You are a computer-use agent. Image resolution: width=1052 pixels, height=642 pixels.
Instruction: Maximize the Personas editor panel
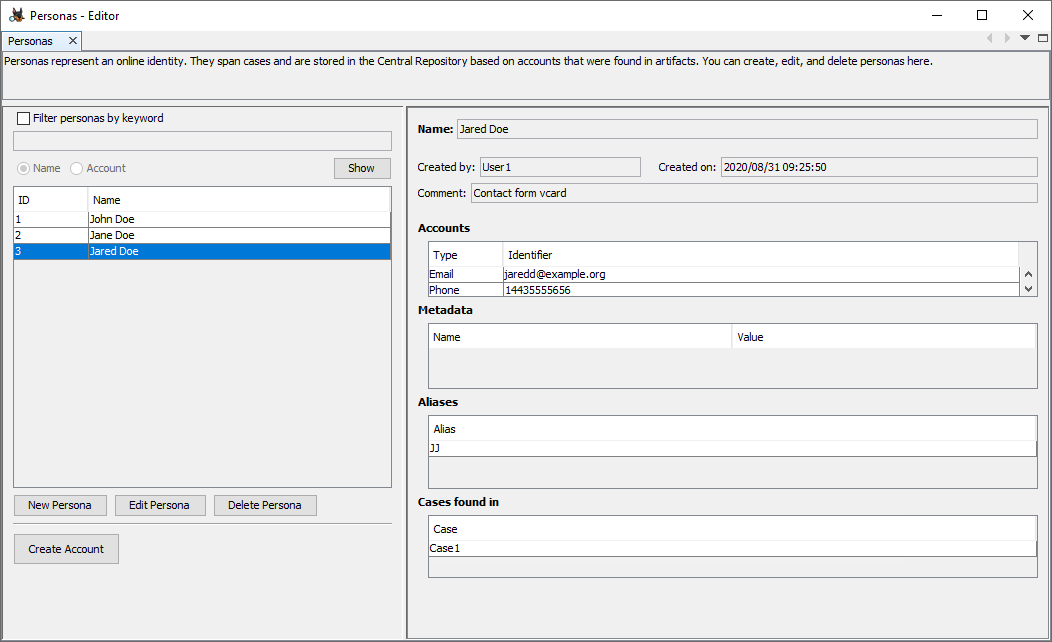pos(1043,38)
